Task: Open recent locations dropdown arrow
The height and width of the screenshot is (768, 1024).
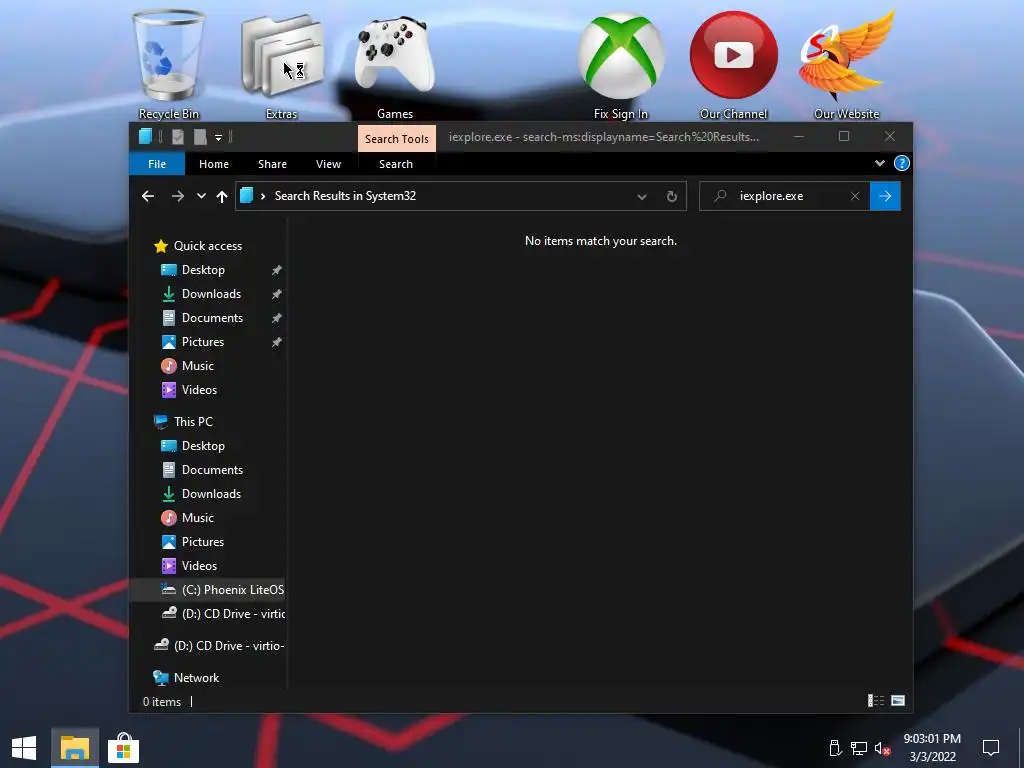Action: coord(201,196)
